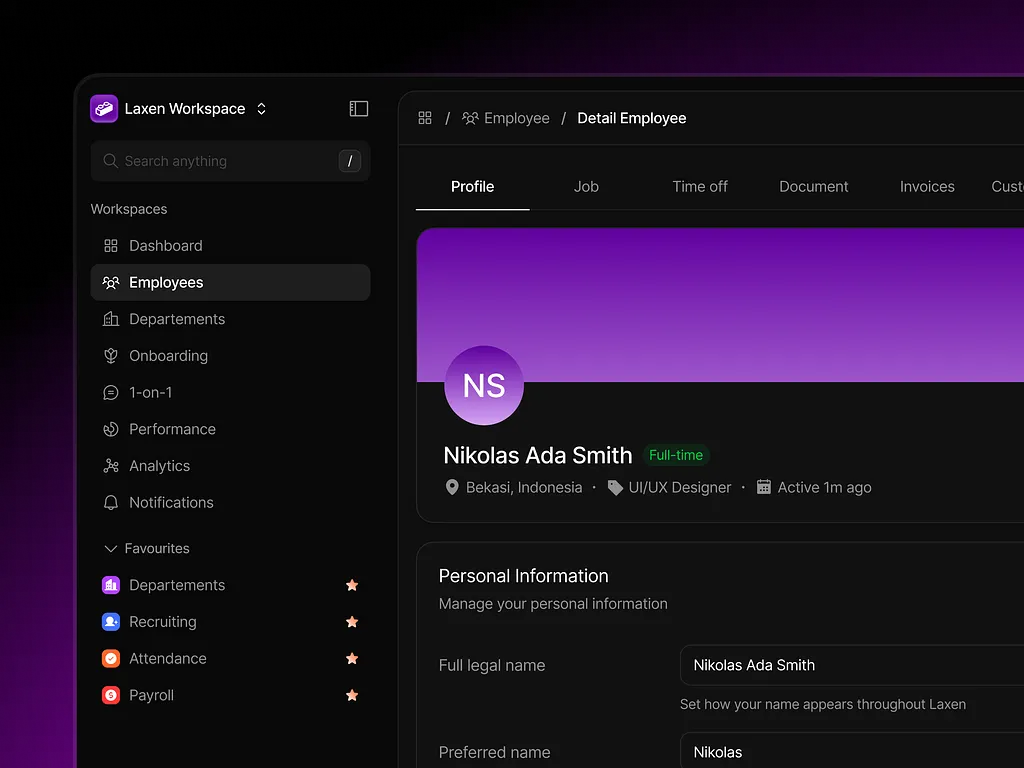
Task: Click the Full-time badge
Action: tap(676, 455)
